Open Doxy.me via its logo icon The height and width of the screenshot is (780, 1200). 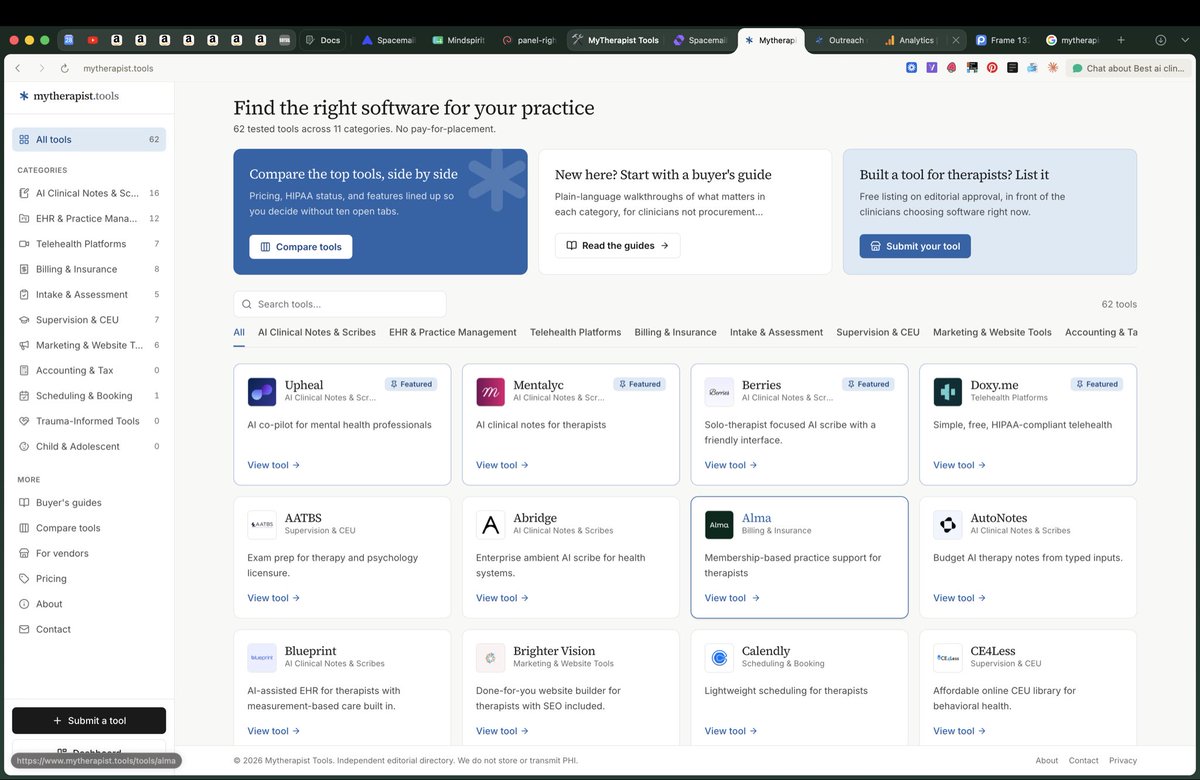tap(948, 392)
